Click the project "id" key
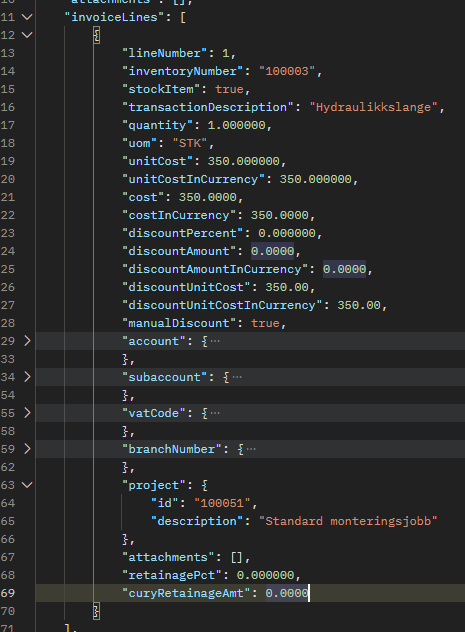The image size is (465, 632). tap(164, 503)
